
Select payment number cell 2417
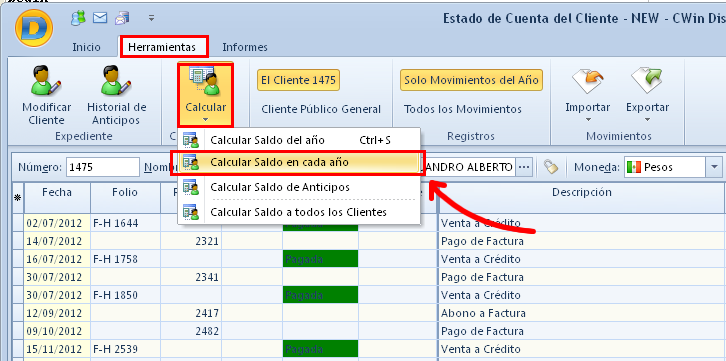pyautogui.click(x=191, y=313)
